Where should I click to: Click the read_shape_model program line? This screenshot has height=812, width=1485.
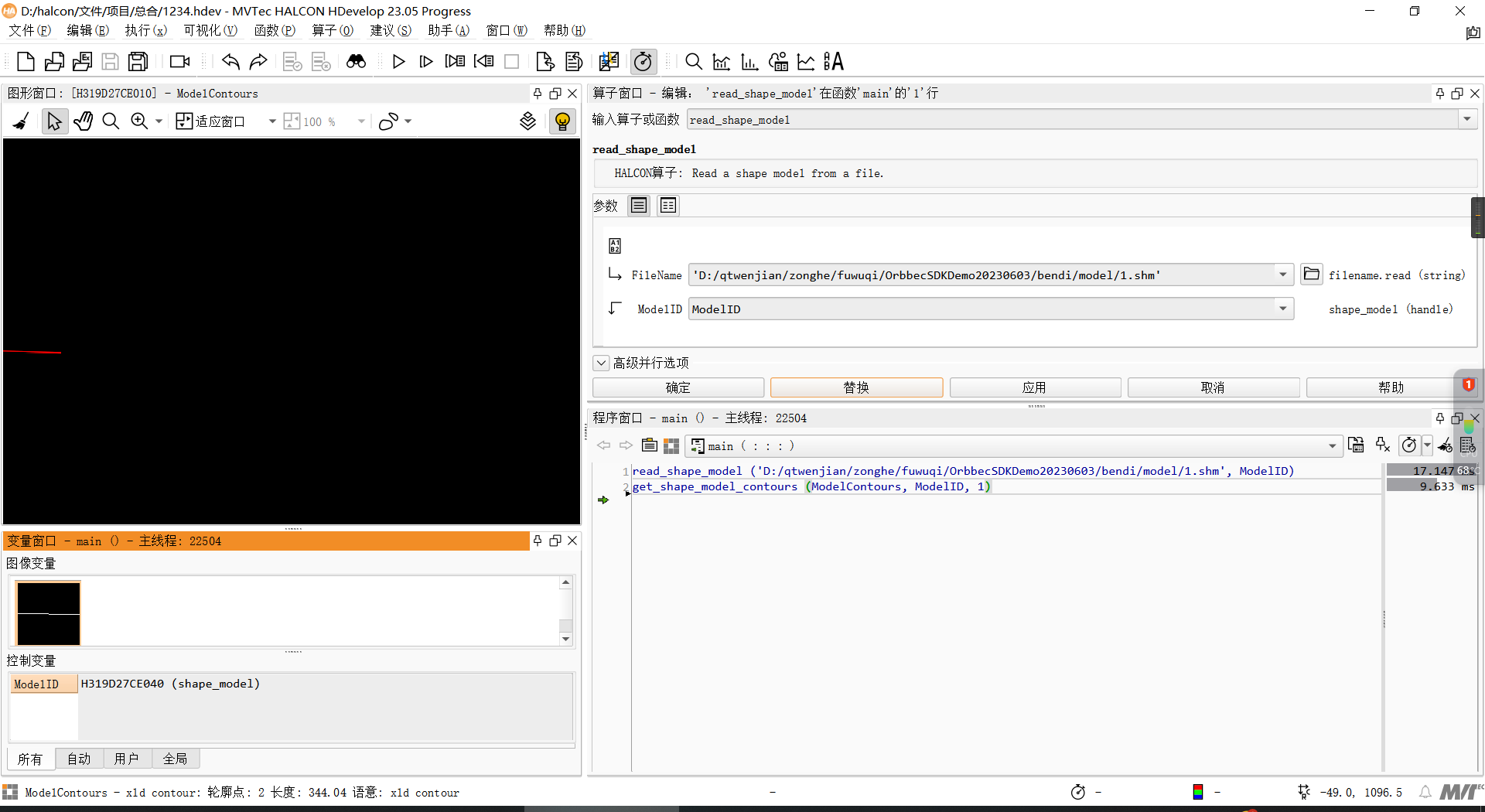963,471
